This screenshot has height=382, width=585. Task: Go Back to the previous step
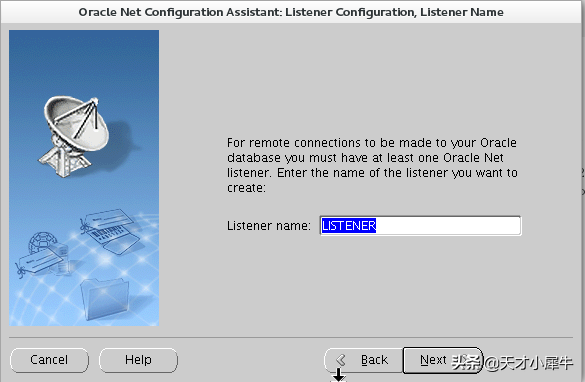coord(364,360)
